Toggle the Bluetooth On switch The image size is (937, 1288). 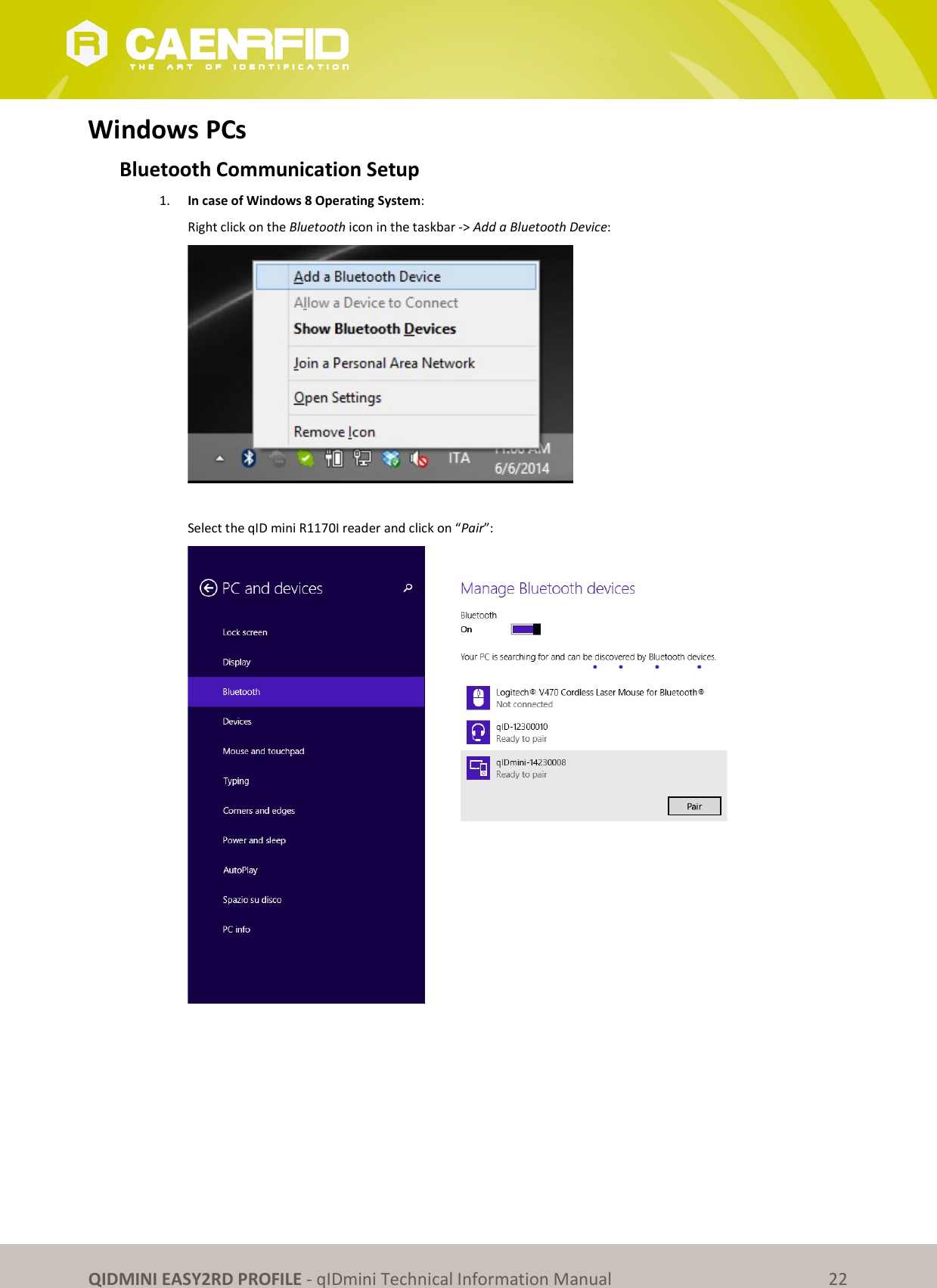pos(526,629)
